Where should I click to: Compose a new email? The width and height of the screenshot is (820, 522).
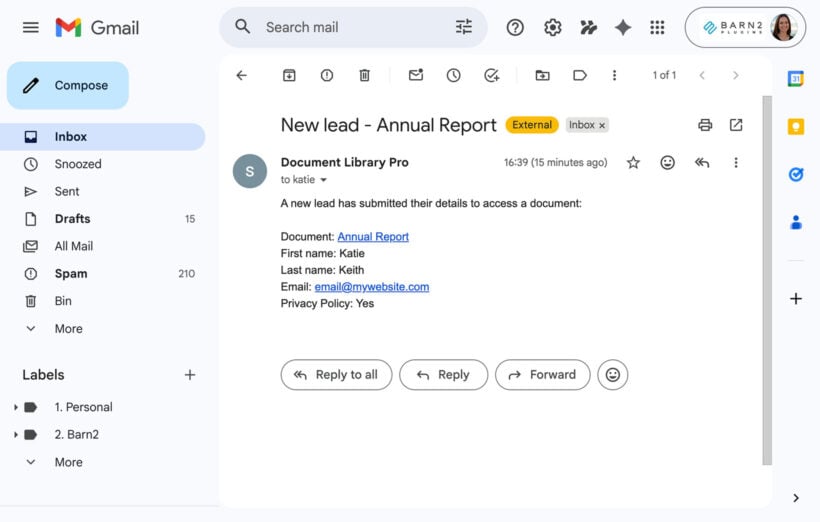click(x=68, y=85)
